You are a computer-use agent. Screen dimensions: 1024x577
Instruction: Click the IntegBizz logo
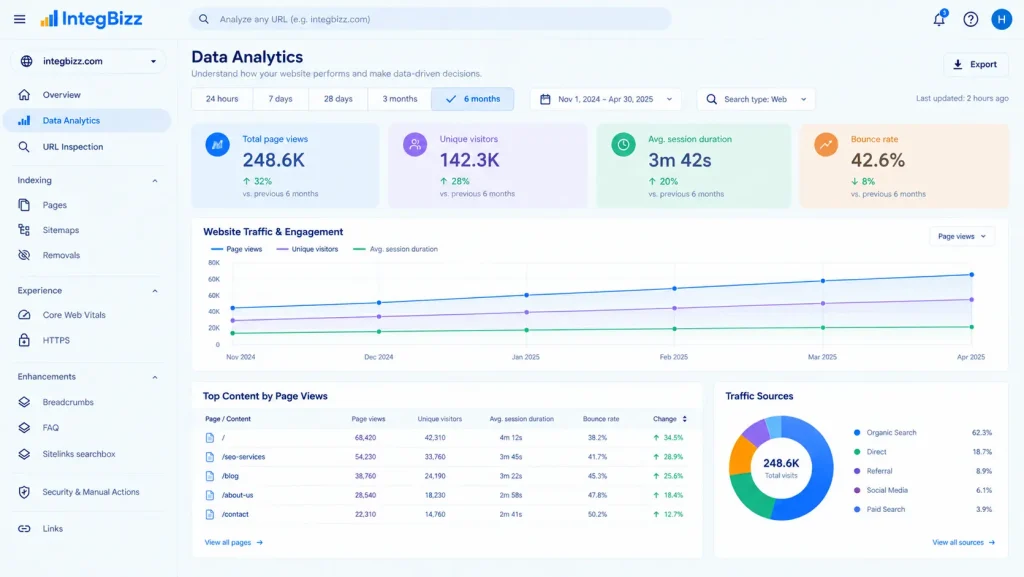pyautogui.click(x=91, y=19)
